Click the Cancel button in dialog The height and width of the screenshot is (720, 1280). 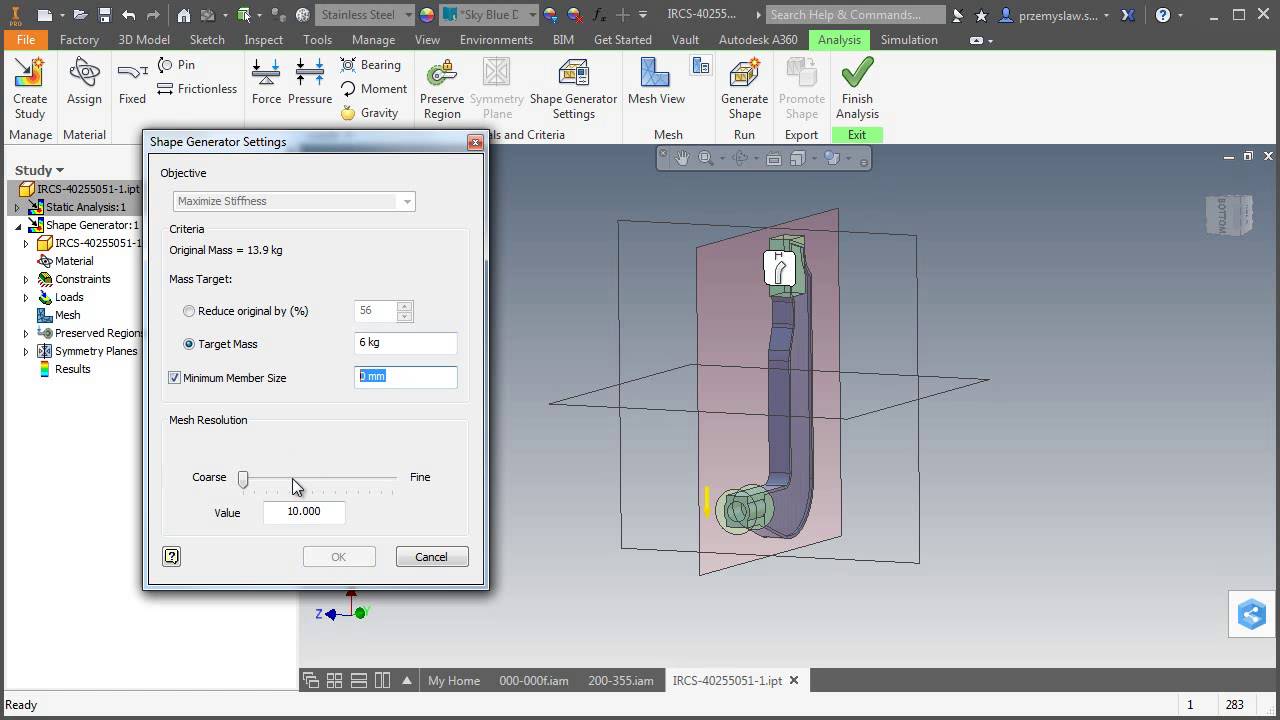(432, 557)
